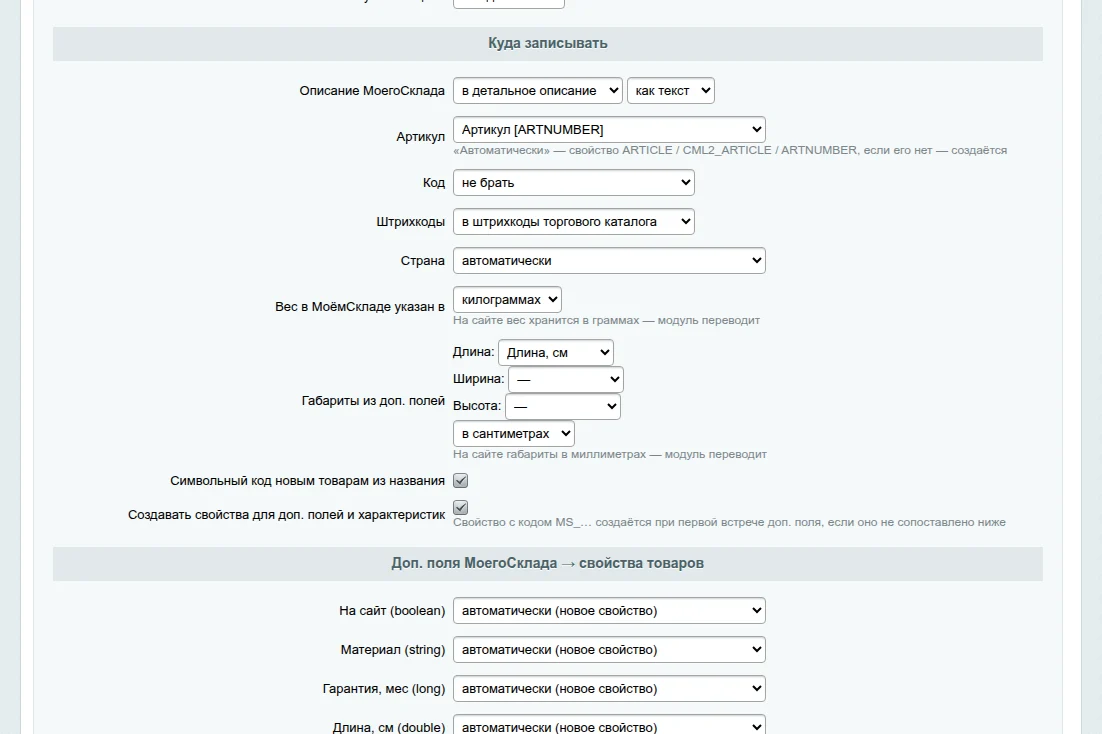Expand the 'в штрихкоды торгового каталога' dropdown

click(x=573, y=221)
